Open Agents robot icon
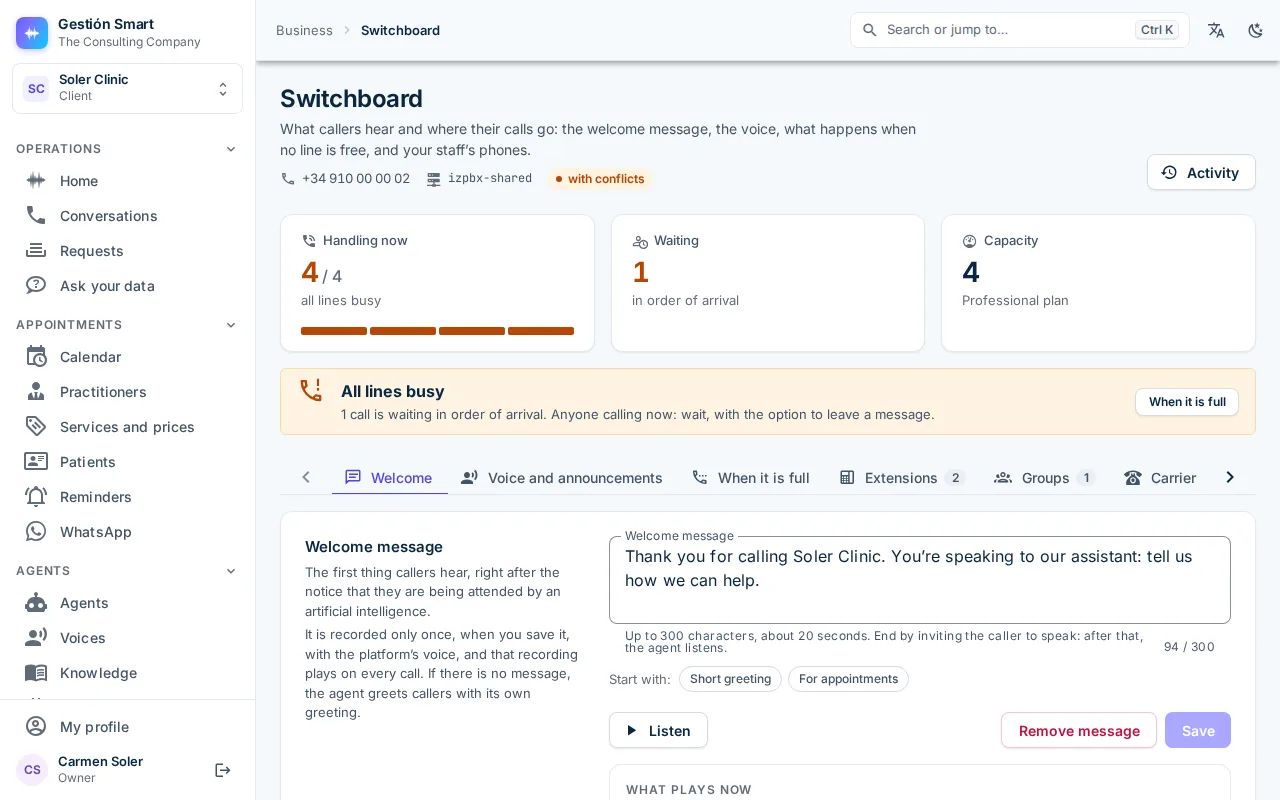This screenshot has width=1280, height=800. [x=36, y=603]
